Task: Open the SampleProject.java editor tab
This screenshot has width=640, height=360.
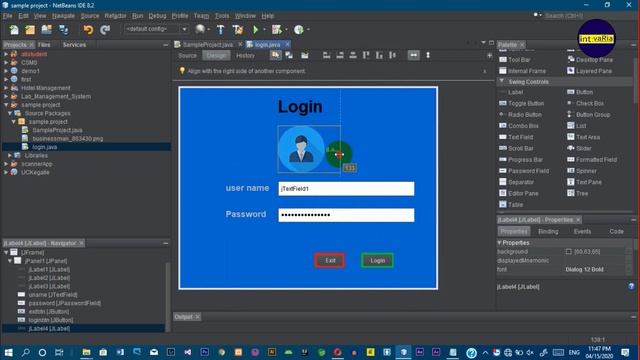Action: tap(207, 44)
